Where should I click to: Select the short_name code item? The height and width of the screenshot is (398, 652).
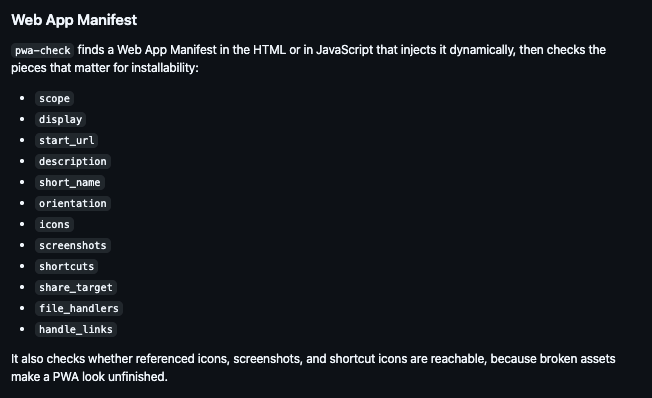pyautogui.click(x=70, y=183)
